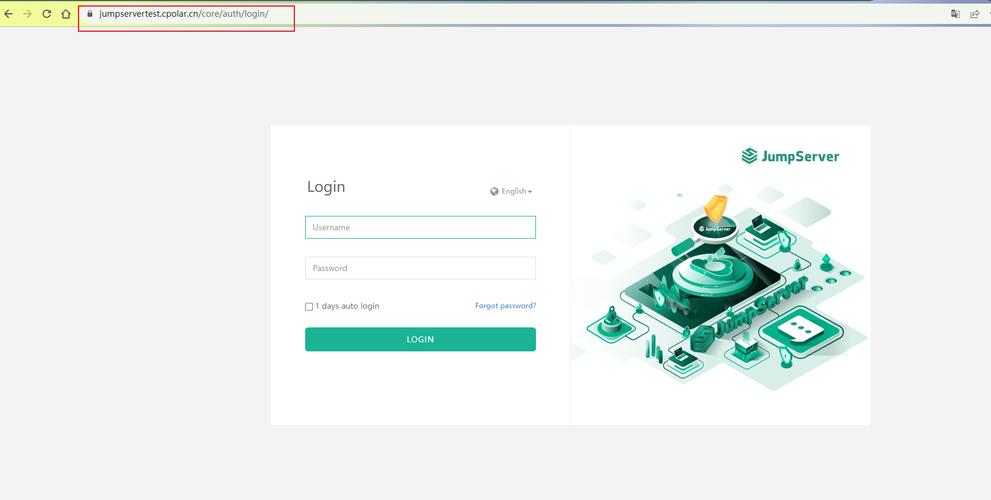Go back with the browser back arrow
This screenshot has width=991, height=500.
tap(8, 14)
